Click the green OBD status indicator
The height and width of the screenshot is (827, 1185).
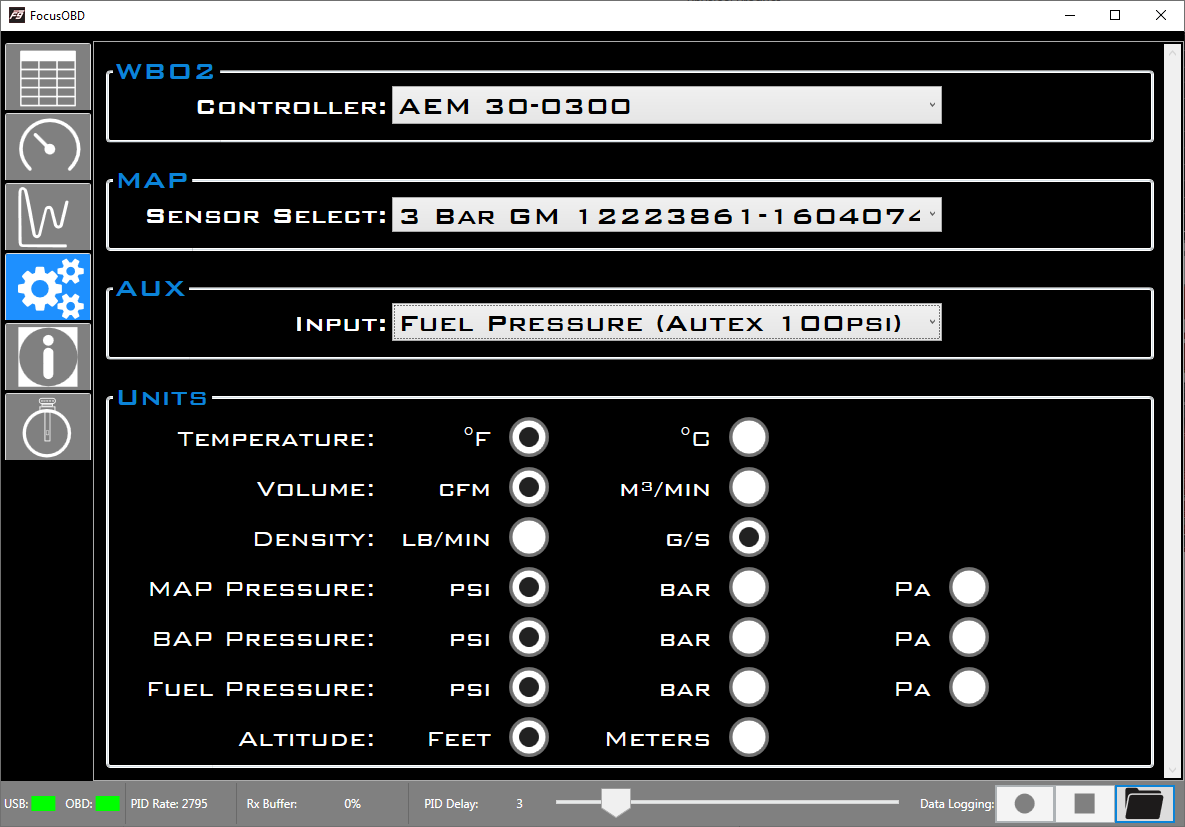pos(107,804)
